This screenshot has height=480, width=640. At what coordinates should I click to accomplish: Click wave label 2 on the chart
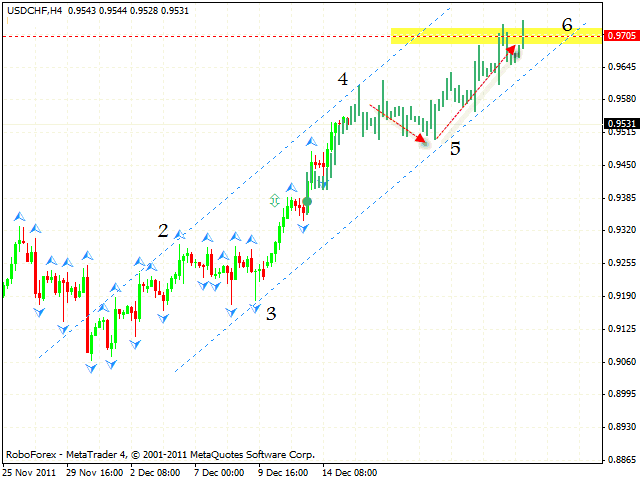pyautogui.click(x=163, y=231)
